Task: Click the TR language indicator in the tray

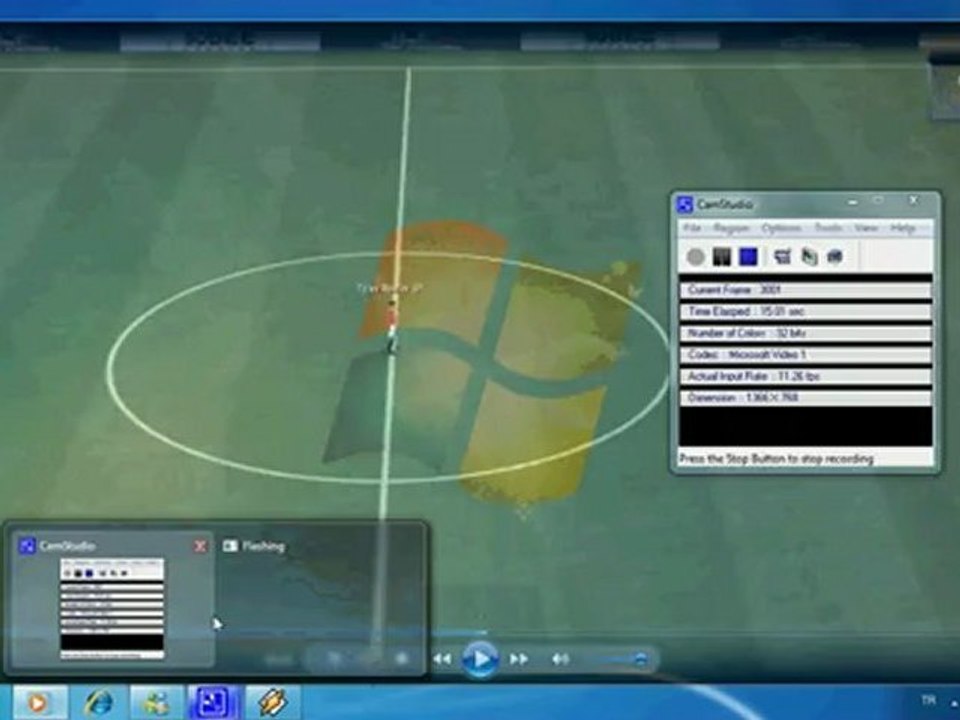Action: coord(928,699)
